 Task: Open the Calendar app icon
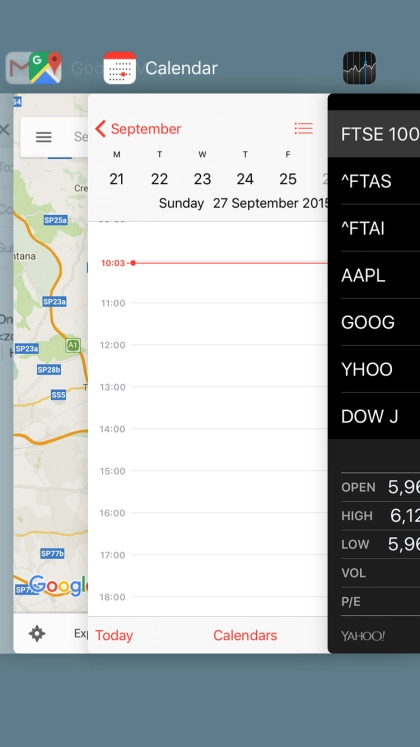coord(120,68)
